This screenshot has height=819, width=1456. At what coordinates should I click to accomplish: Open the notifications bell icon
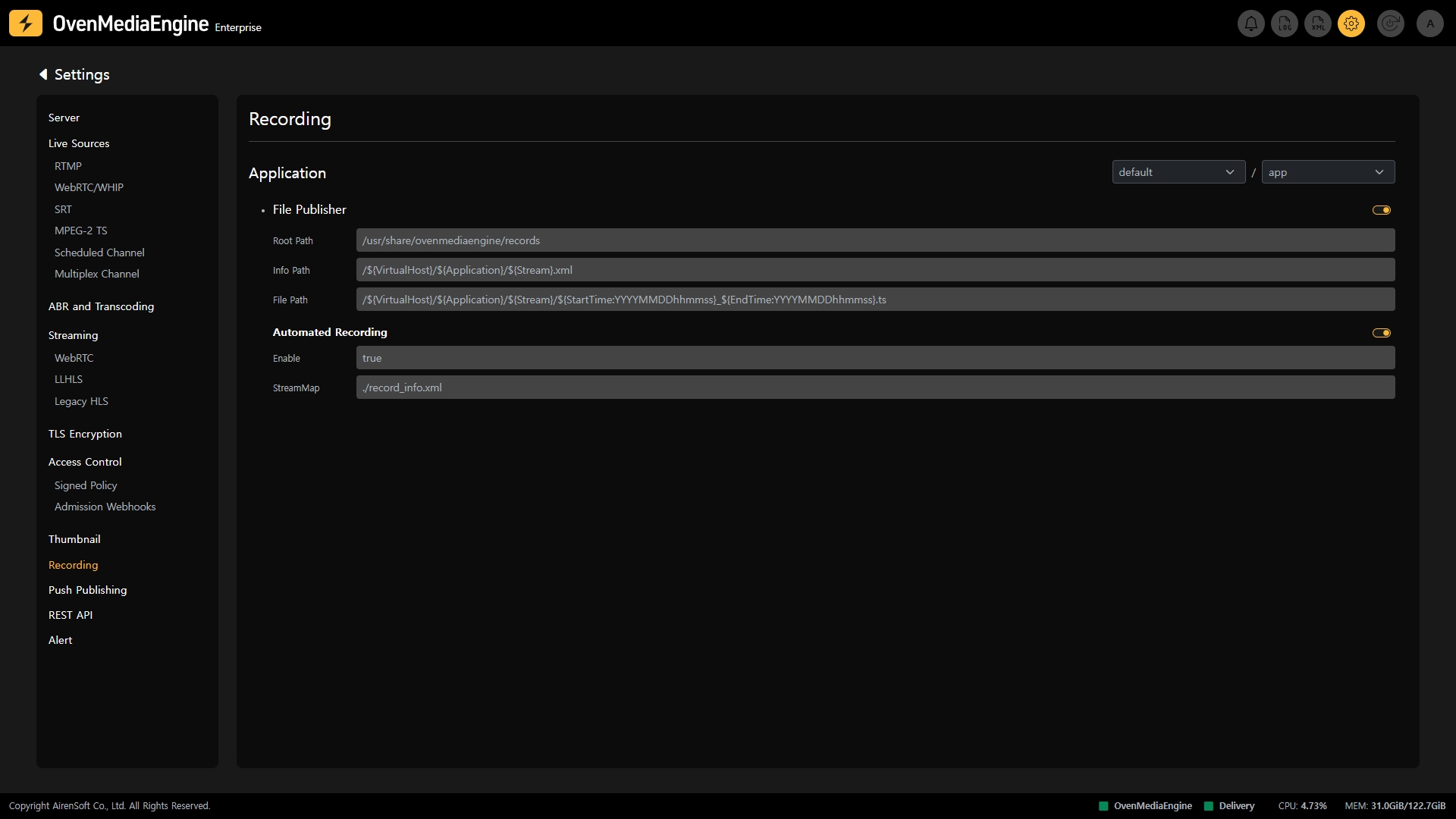coord(1251,24)
